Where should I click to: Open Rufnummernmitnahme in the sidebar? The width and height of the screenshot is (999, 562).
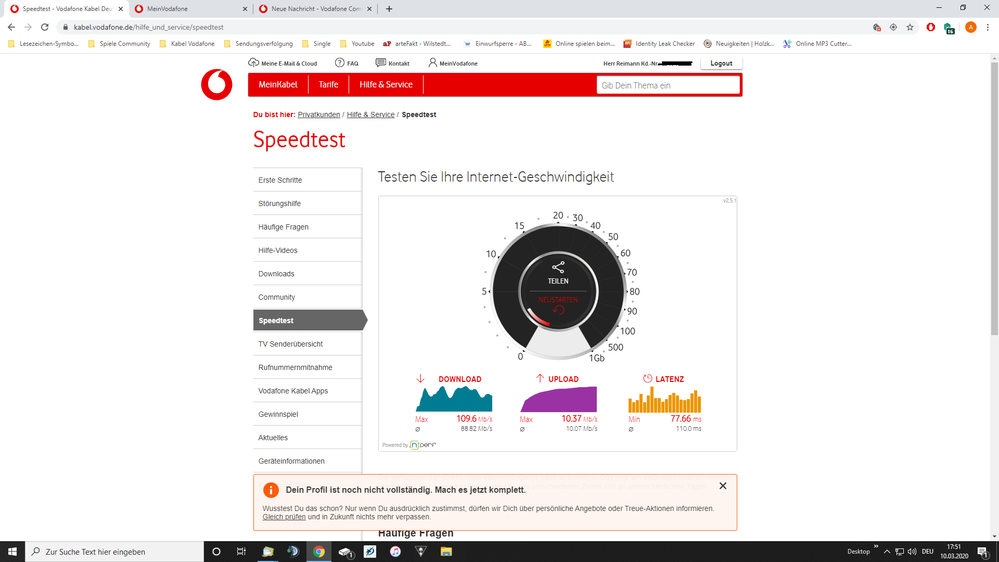coord(307,368)
